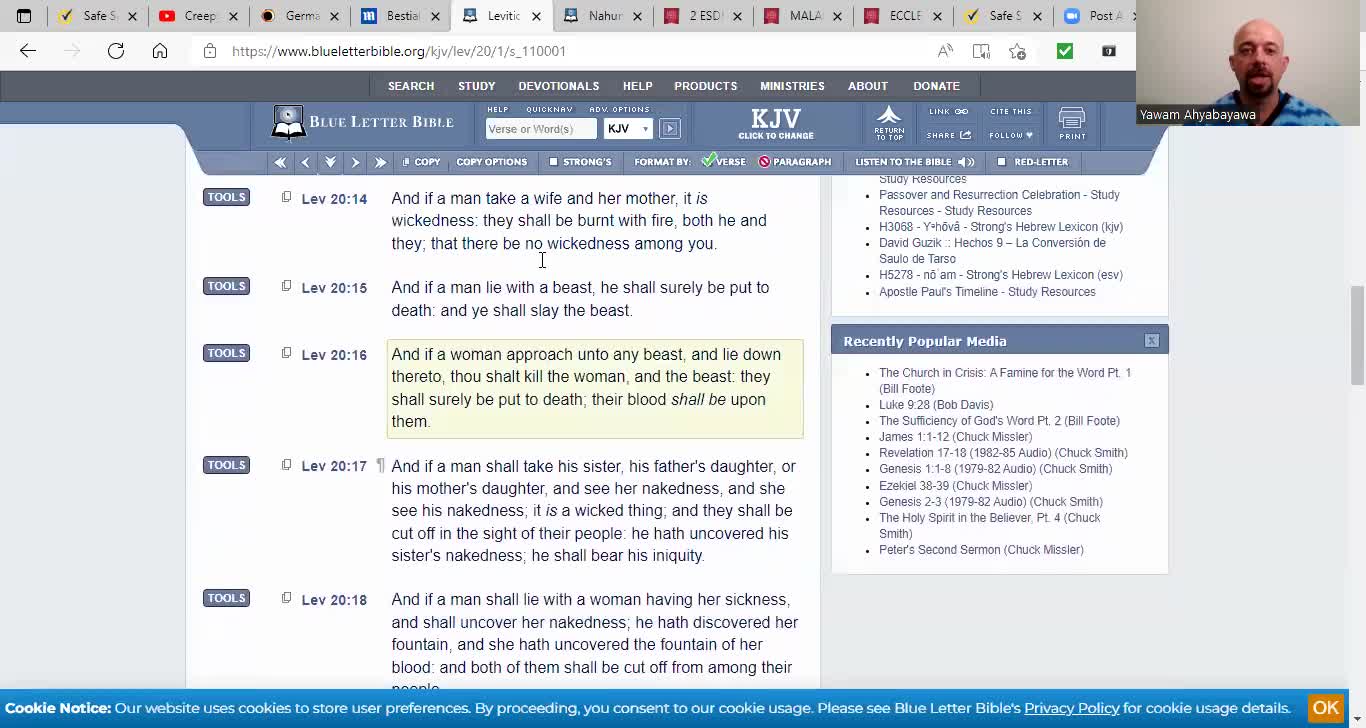Click copy icon beside Lev 20:18
This screenshot has width=1366, height=728.
(x=286, y=598)
